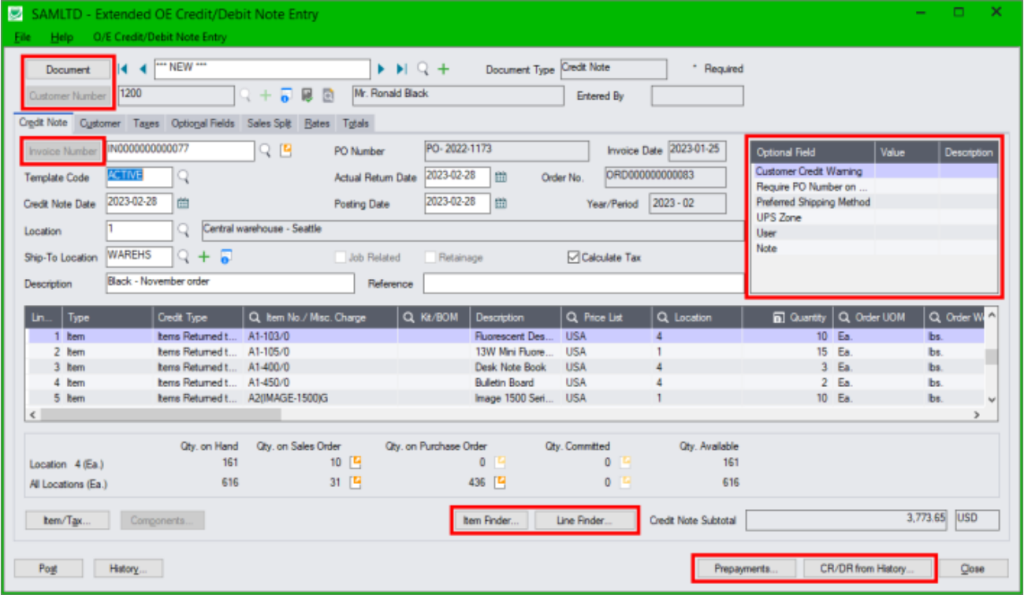The width and height of the screenshot is (1024, 595).
Task: Open the Ship-To Location finder
Action: (x=184, y=257)
